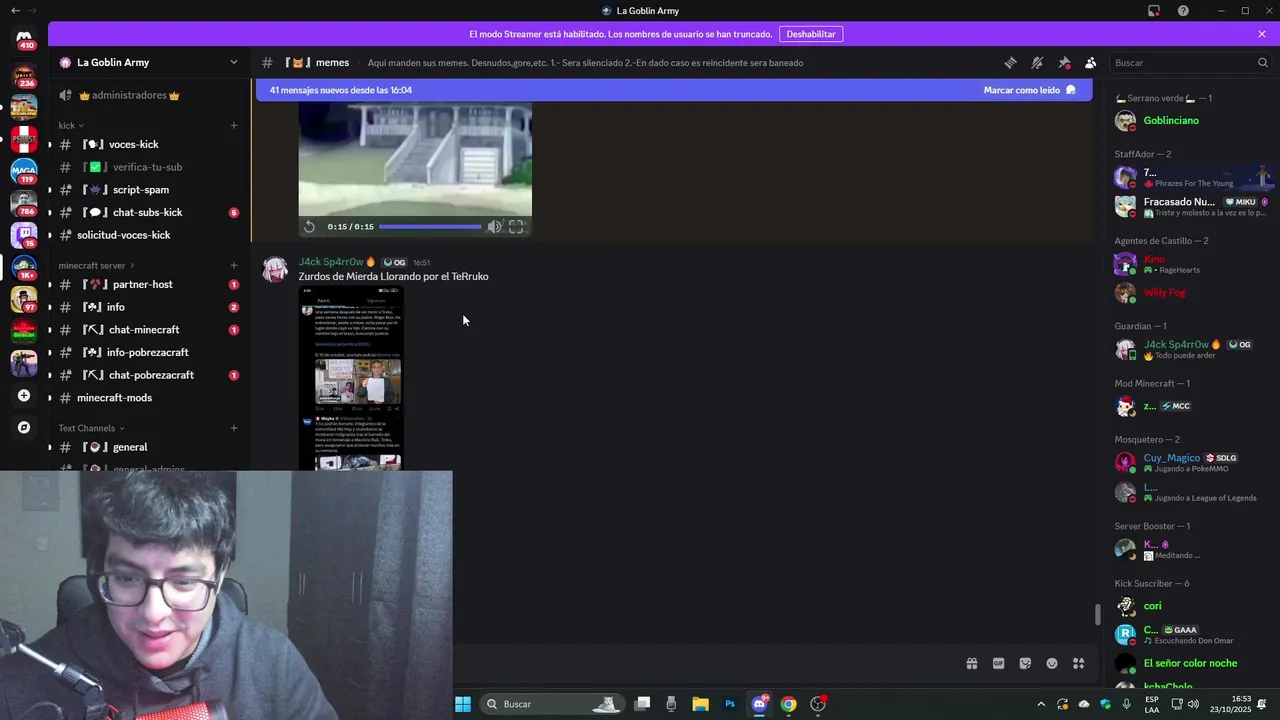This screenshot has height=720, width=1280.
Task: Collapse the Text Channels category
Action: tap(91, 428)
